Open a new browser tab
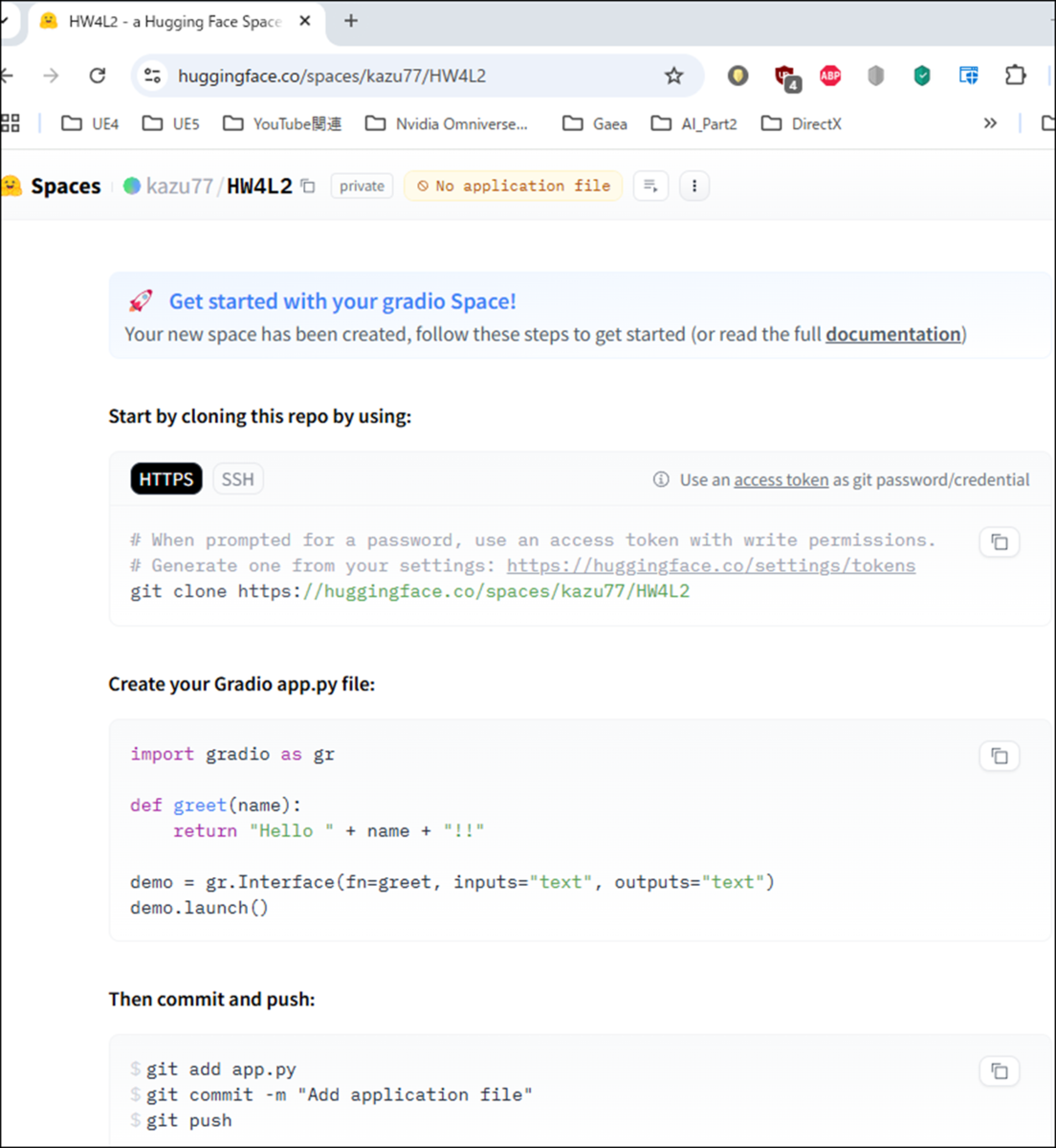This screenshot has height=1148, width=1056. coord(351,21)
